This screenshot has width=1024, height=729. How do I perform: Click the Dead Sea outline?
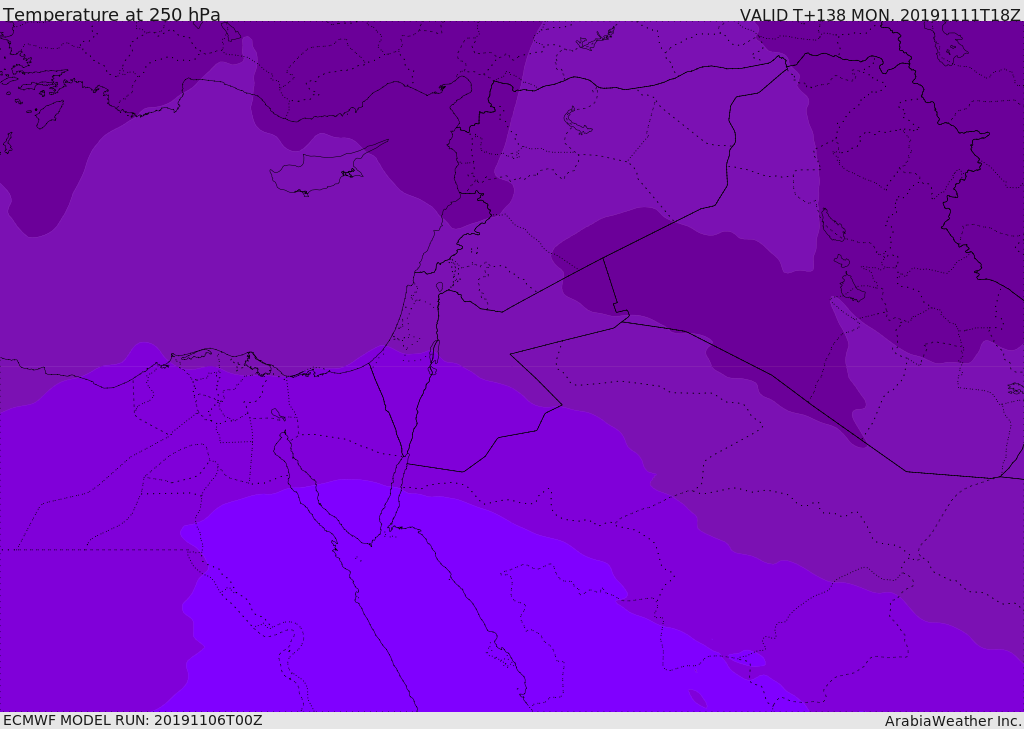434,353
